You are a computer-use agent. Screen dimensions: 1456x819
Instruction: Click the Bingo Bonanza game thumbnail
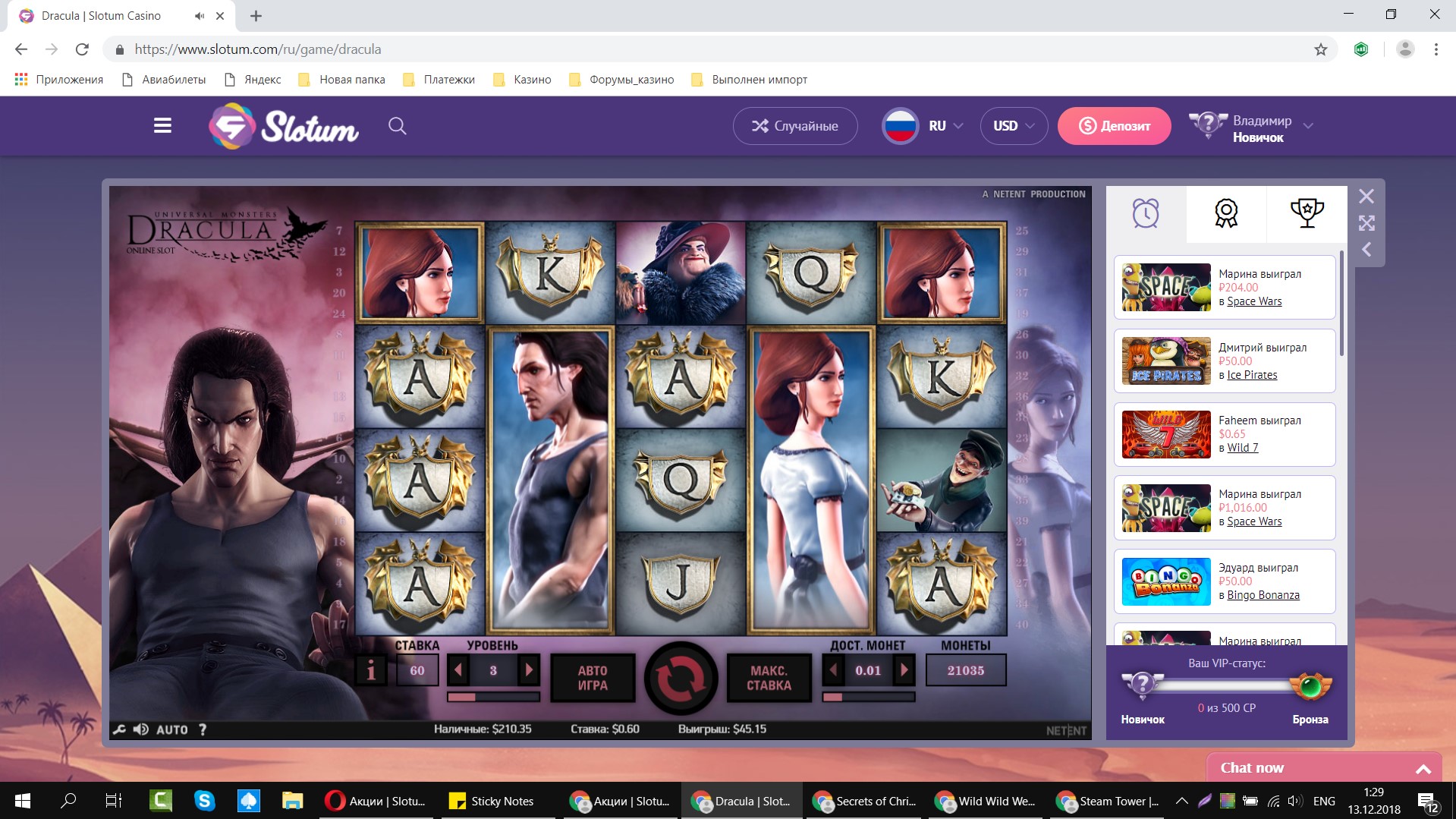coord(1166,581)
